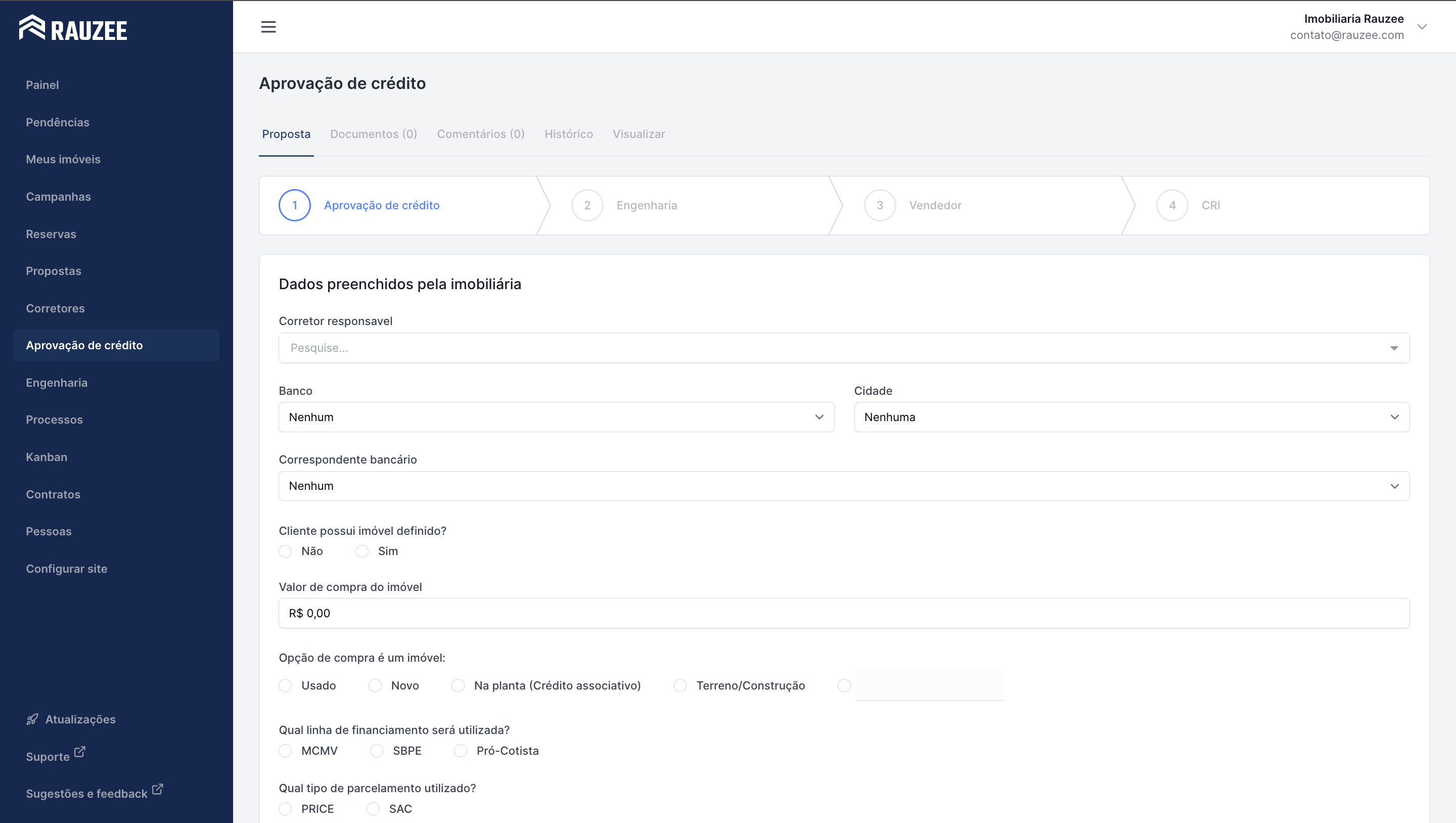Choose Usado property option

pos(286,685)
